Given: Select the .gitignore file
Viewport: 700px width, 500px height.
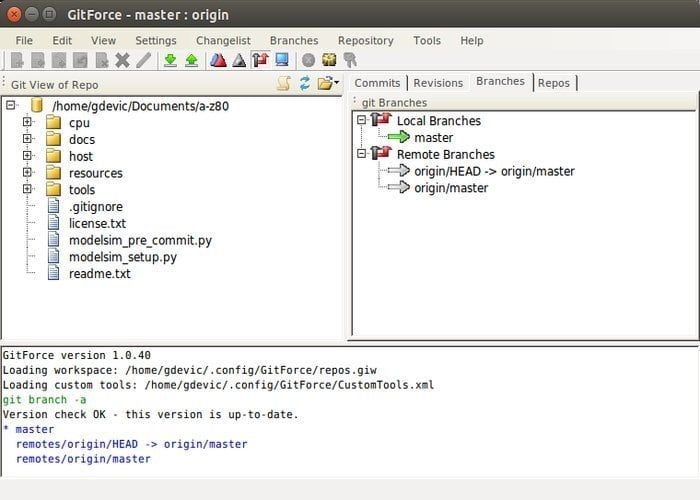Looking at the screenshot, I should [x=96, y=207].
